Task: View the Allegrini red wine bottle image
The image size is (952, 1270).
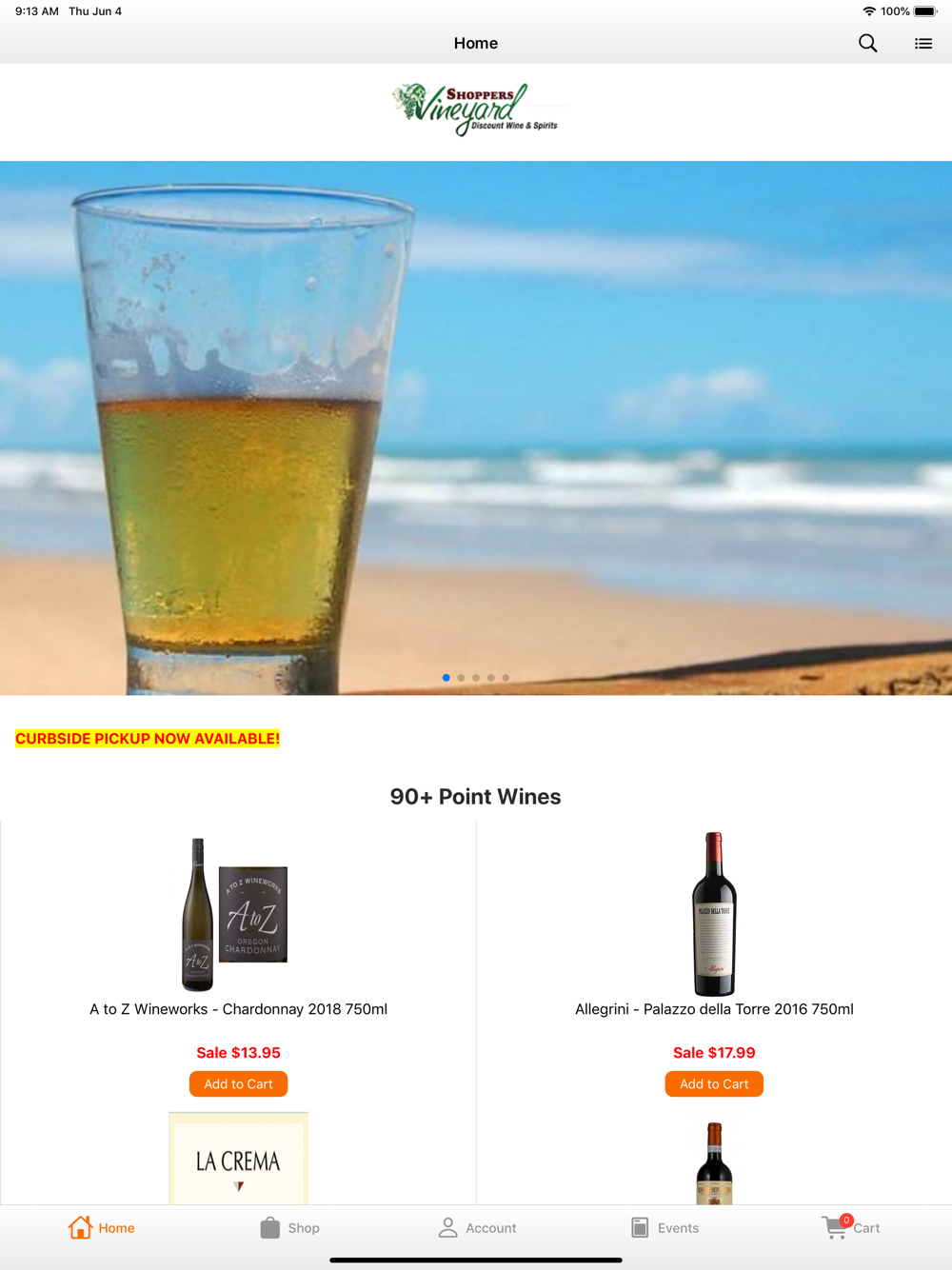Action: click(714, 914)
